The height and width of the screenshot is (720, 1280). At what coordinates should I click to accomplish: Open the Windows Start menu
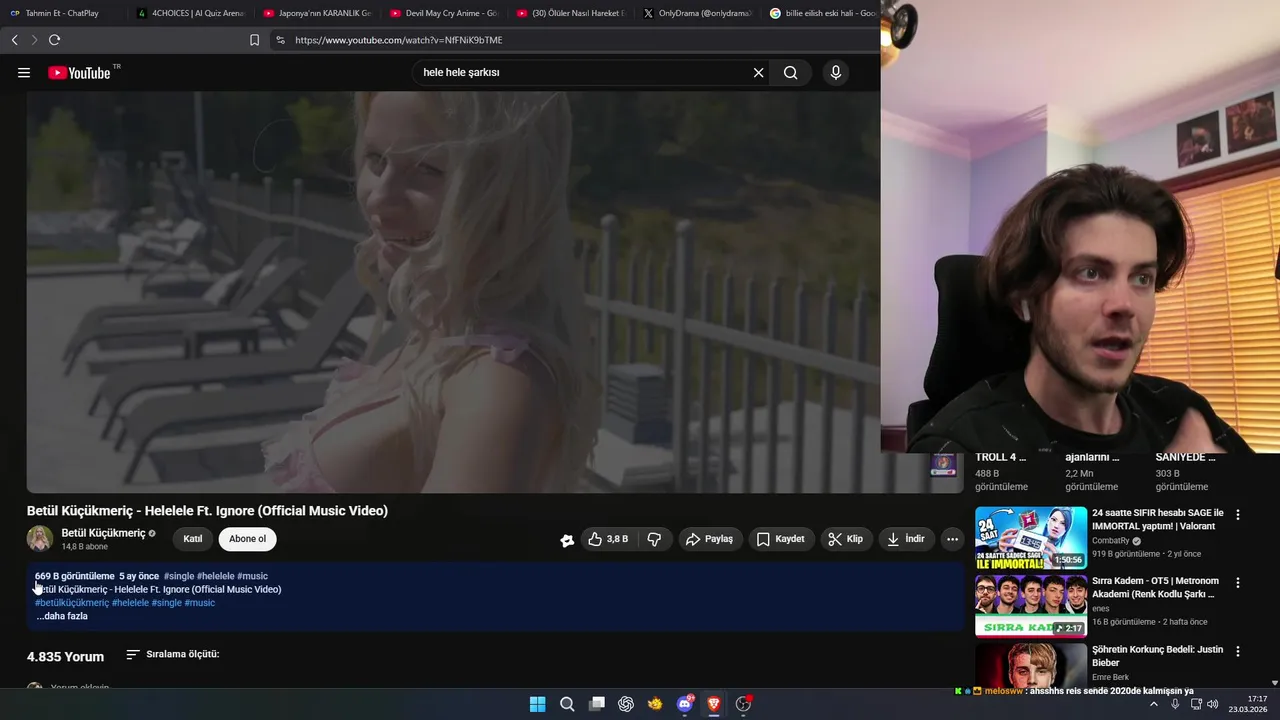[x=537, y=704]
